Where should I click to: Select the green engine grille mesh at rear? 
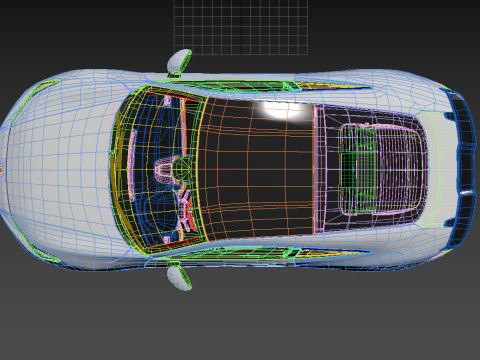coord(359,169)
